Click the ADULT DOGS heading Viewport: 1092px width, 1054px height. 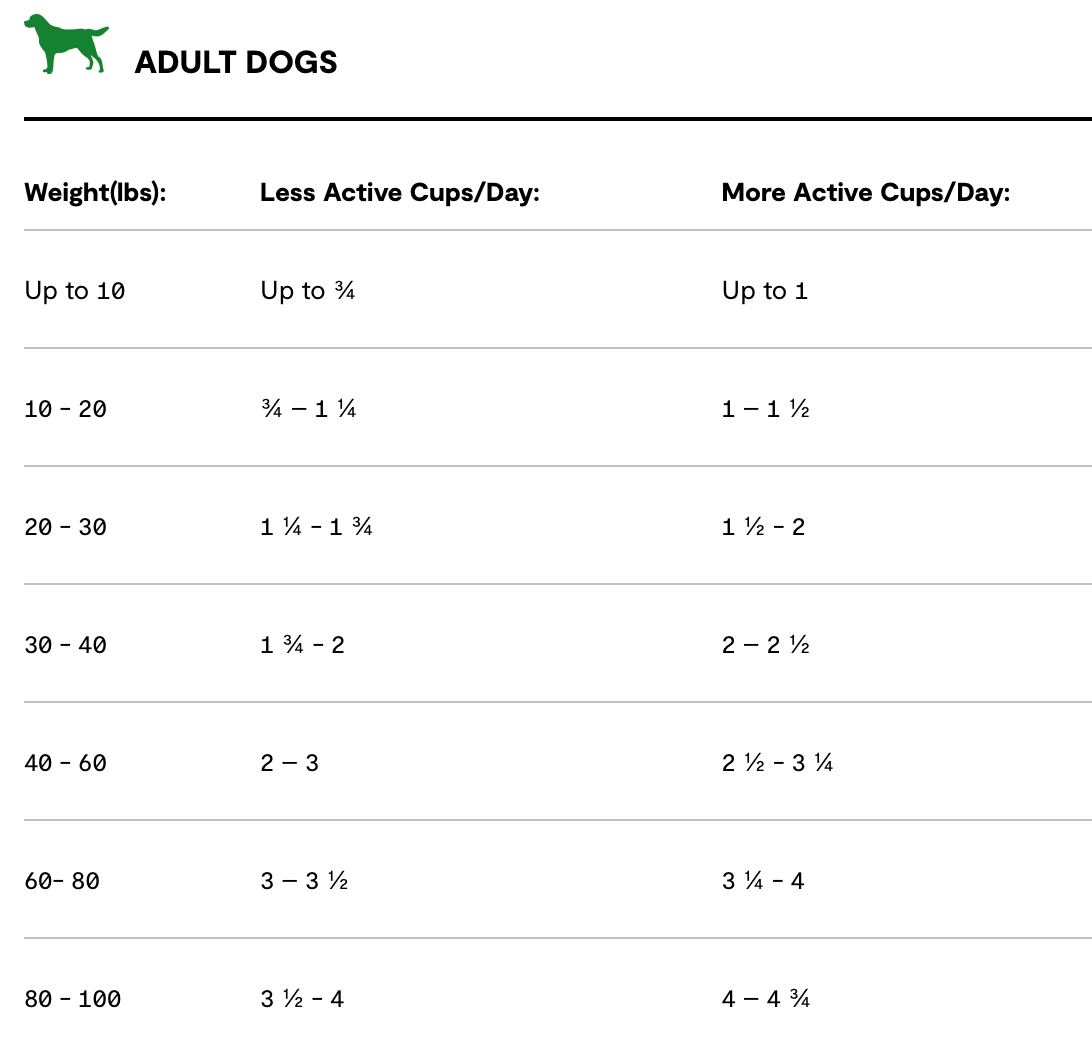click(236, 62)
